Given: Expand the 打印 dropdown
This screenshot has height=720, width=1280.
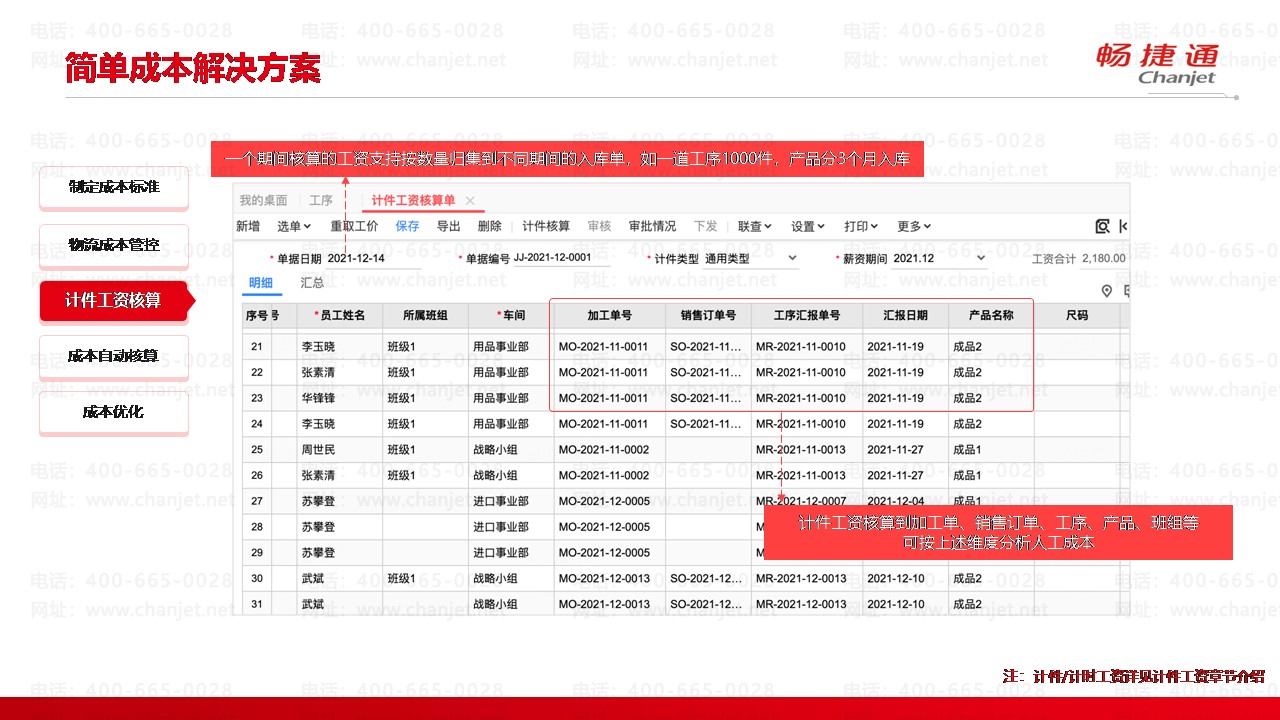Looking at the screenshot, I should pos(861,227).
